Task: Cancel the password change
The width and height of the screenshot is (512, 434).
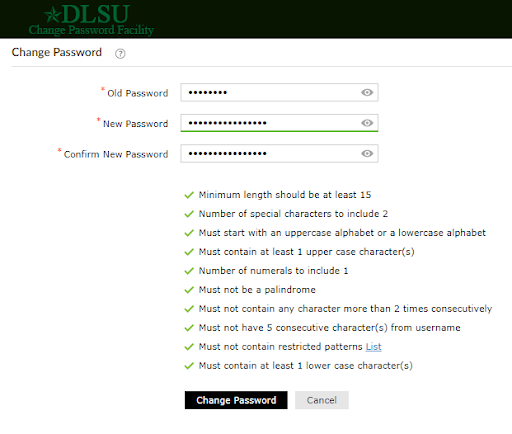Action: coord(322,400)
